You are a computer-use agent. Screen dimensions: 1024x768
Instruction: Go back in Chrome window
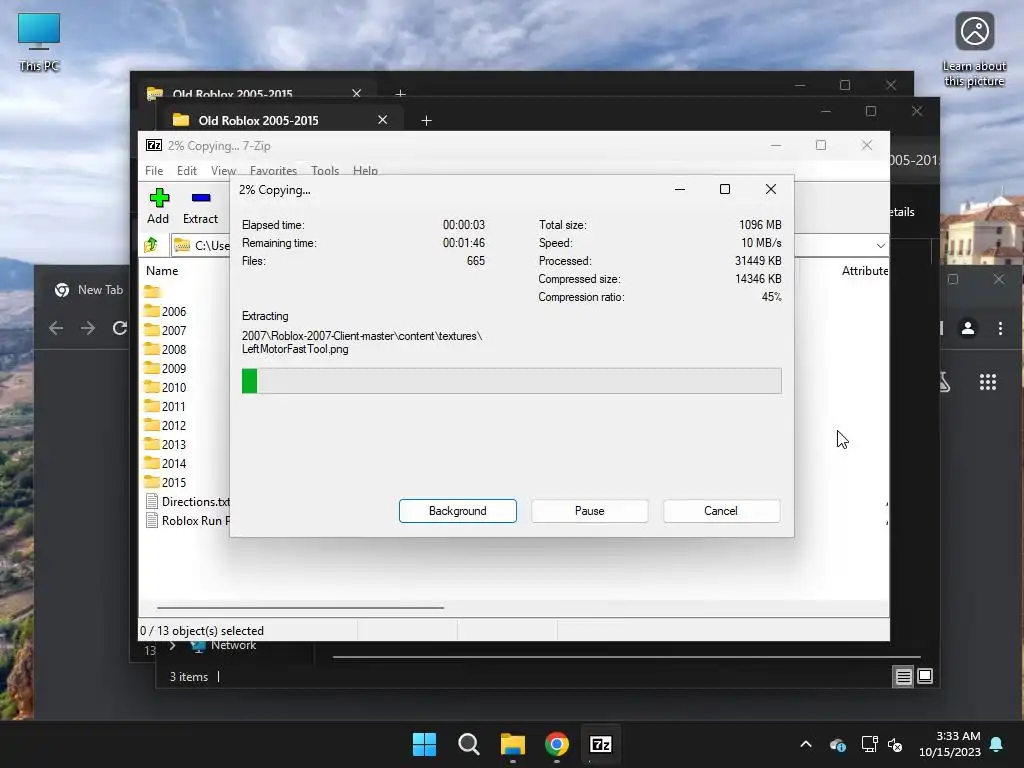[x=56, y=328]
